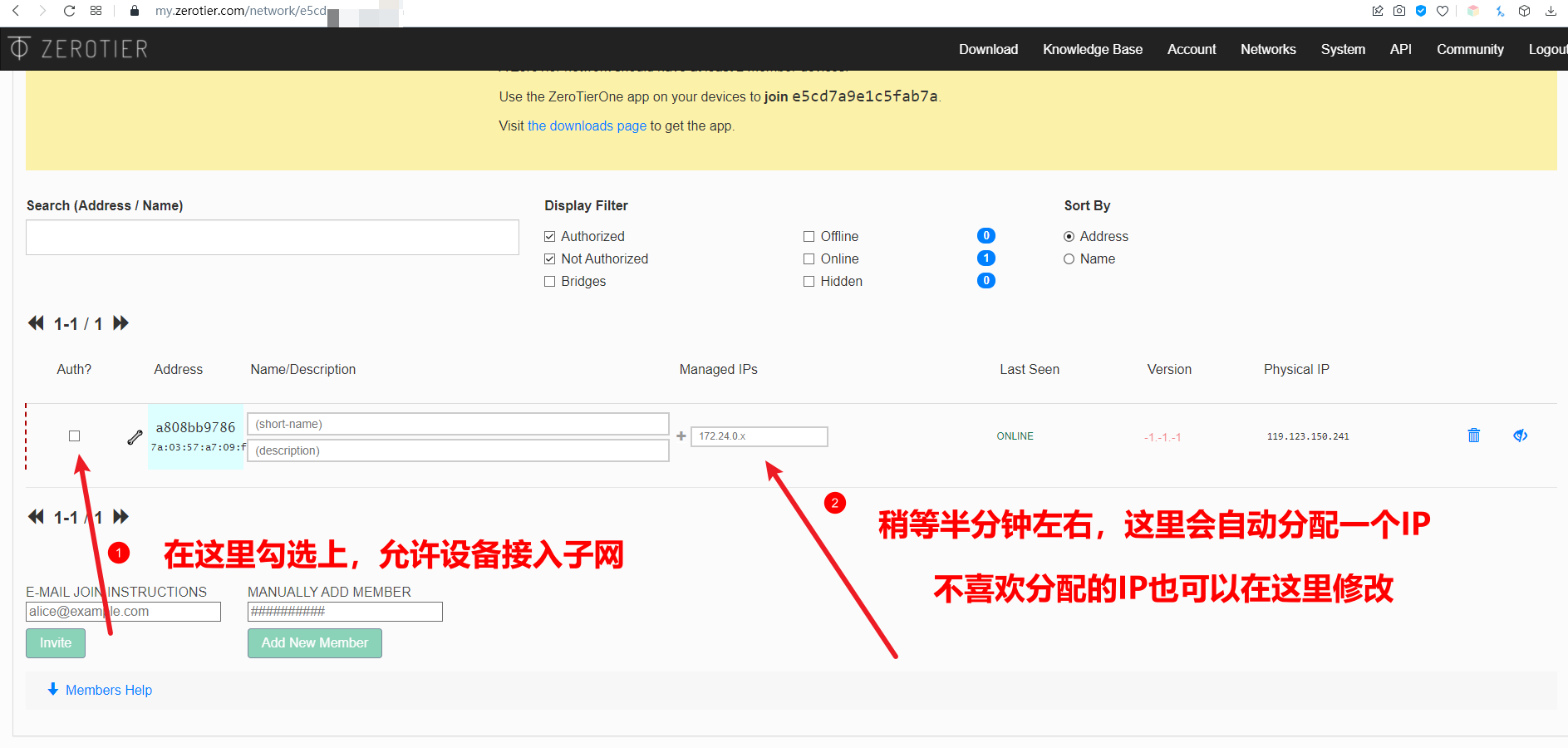Click the network ID e5cd7a9e1c5fab7a
Screen dimensions: 1568x748
(865, 96)
